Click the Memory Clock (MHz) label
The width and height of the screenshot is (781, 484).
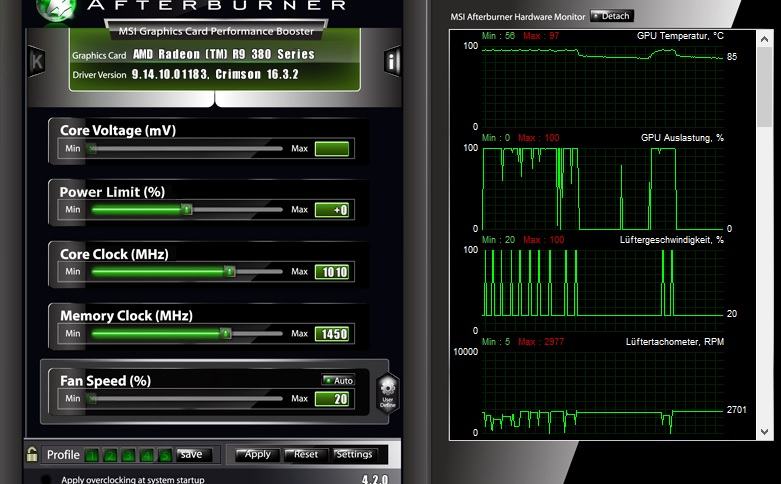127,316
